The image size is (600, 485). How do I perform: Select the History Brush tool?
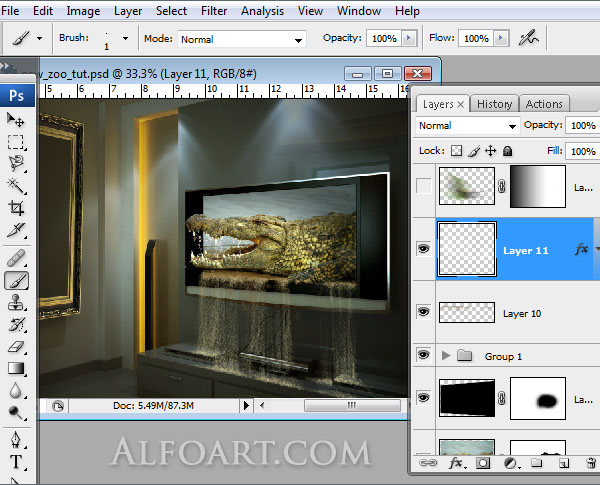16,325
